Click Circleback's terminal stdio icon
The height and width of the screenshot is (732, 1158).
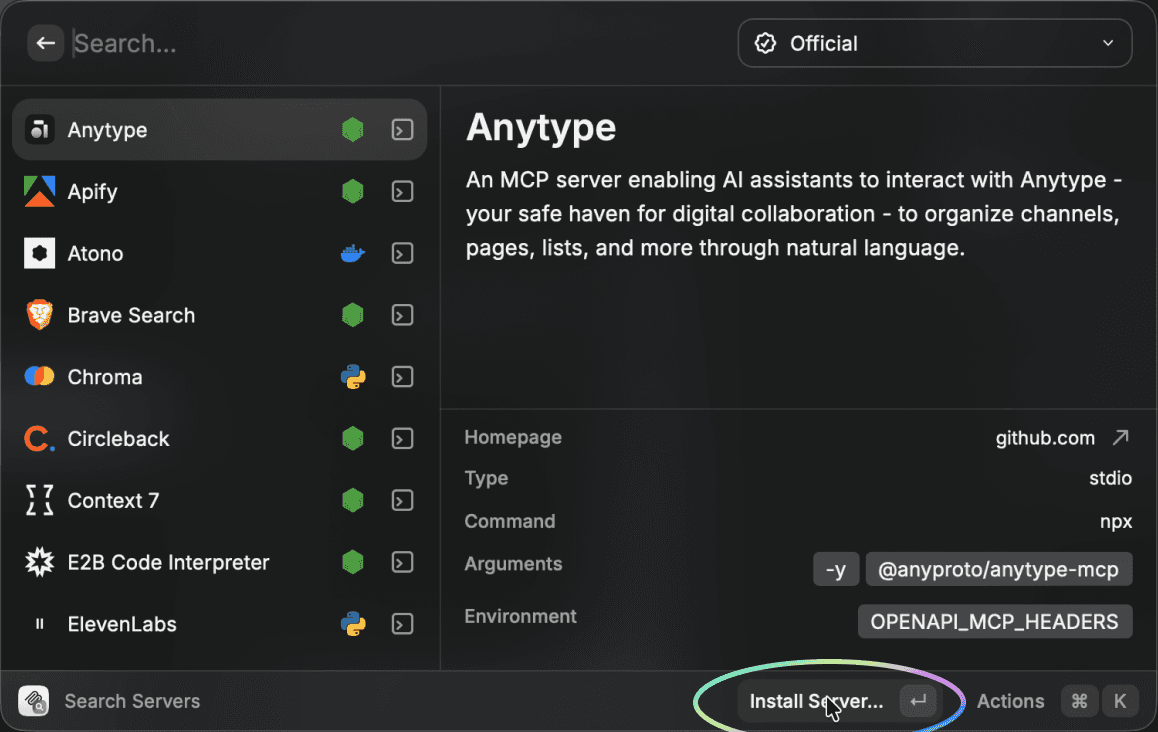click(x=402, y=439)
